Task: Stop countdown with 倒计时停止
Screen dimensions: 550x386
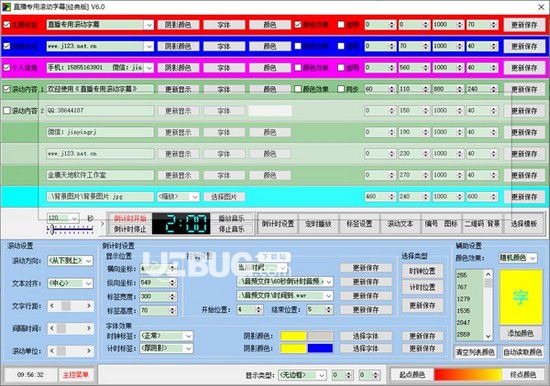Action: click(x=130, y=229)
